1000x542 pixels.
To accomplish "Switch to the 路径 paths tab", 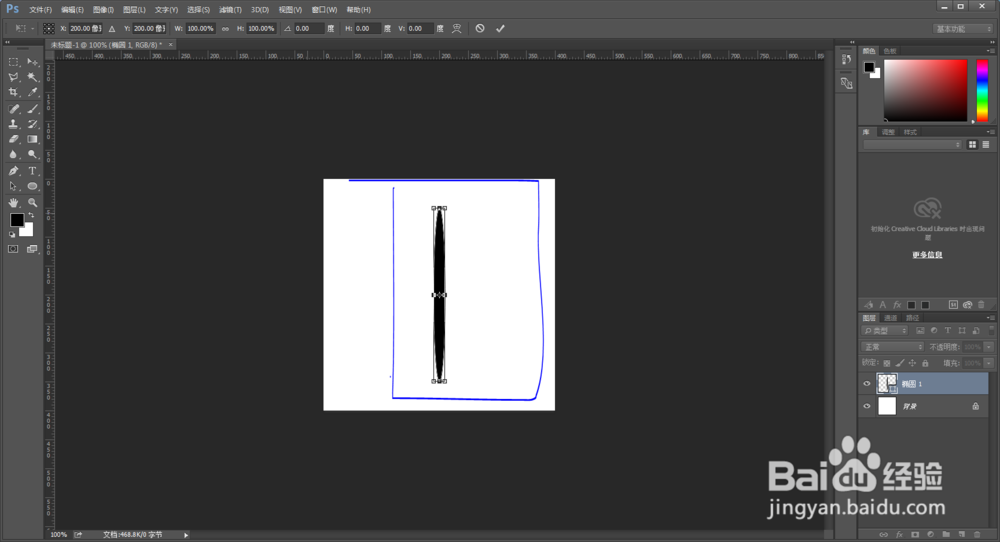I will (913, 318).
